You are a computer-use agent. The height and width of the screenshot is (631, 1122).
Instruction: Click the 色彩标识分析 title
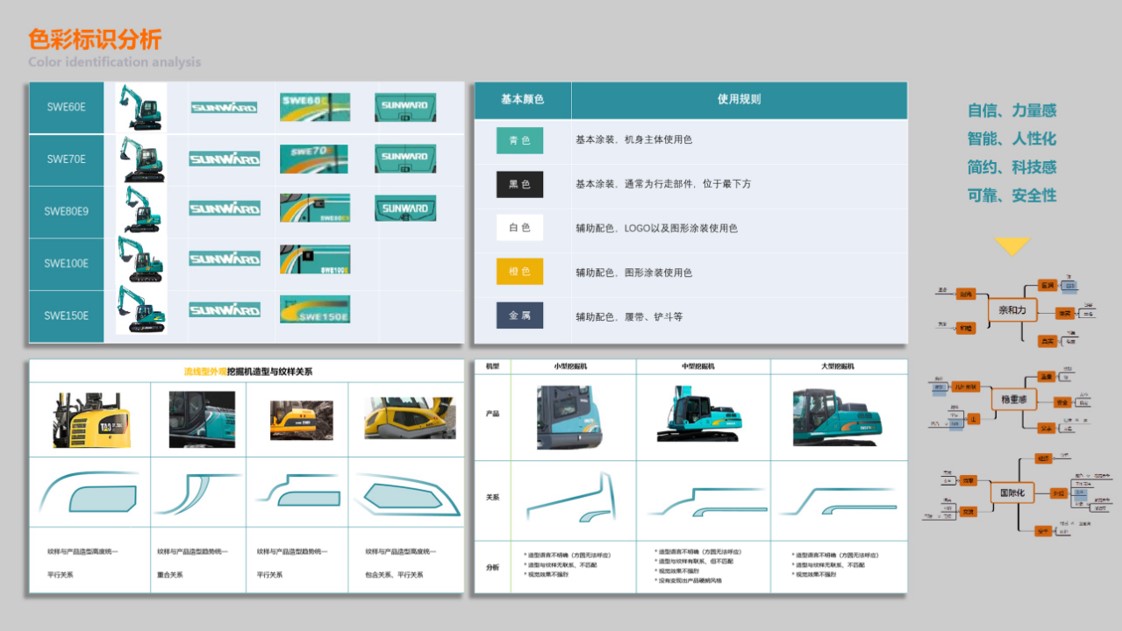96,40
